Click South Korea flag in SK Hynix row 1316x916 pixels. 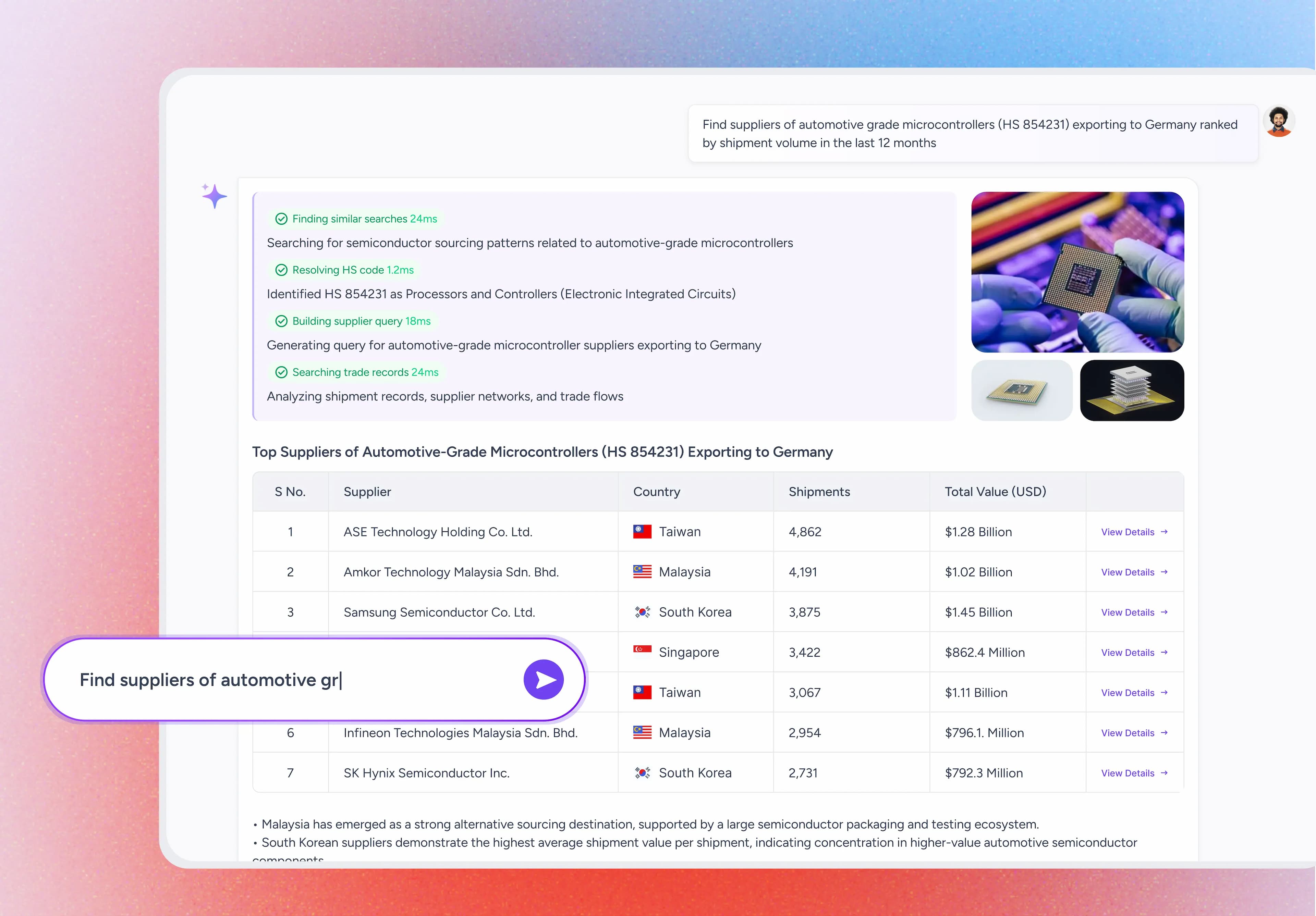tap(642, 773)
